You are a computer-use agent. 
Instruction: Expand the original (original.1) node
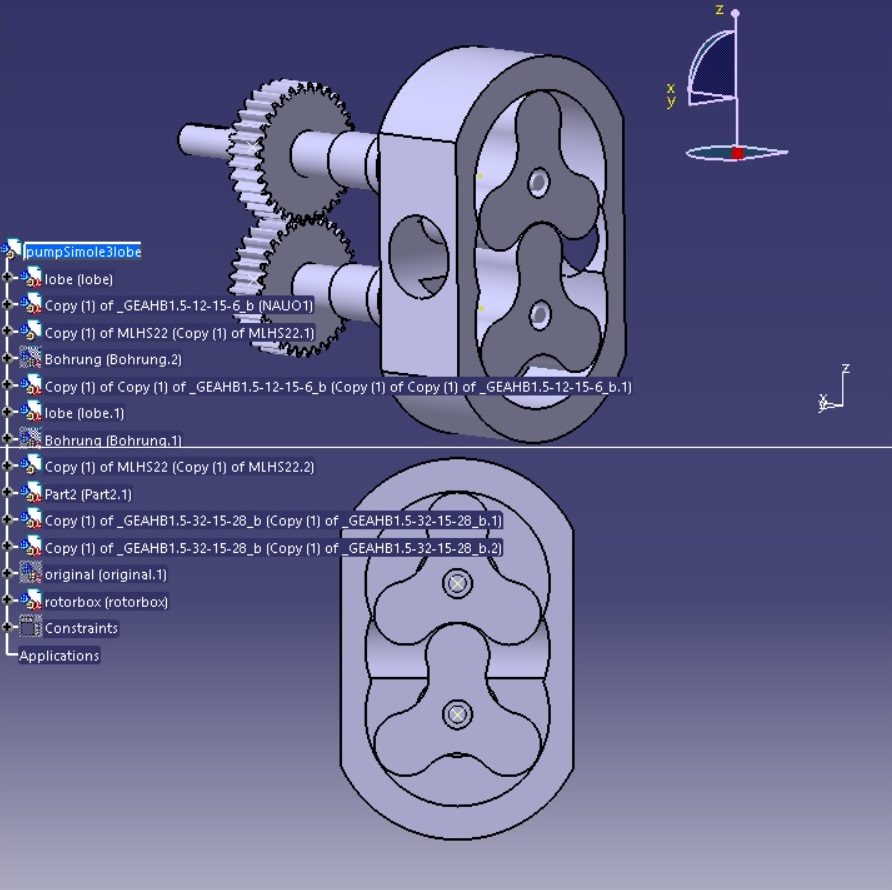[x=7, y=573]
